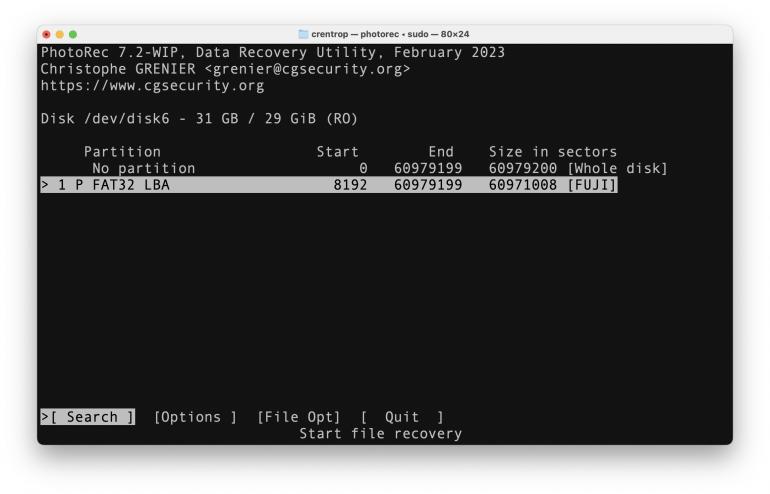
Task: Minimize the terminal using yellow button
Action: click(x=59, y=34)
